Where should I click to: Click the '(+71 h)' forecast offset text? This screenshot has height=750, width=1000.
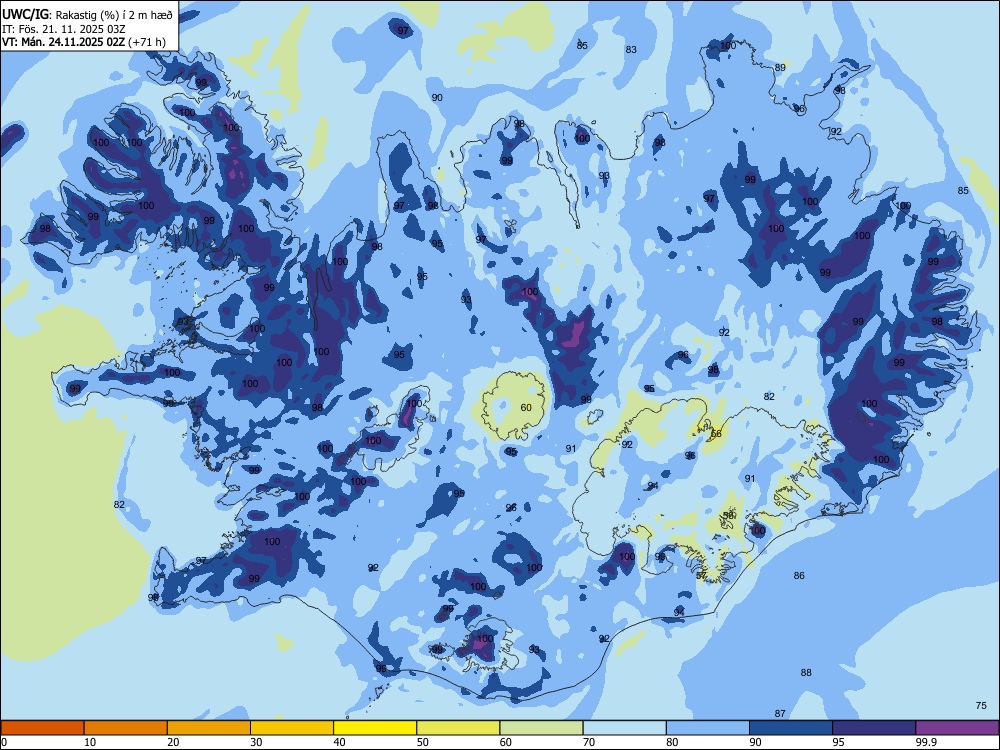click(x=147, y=42)
